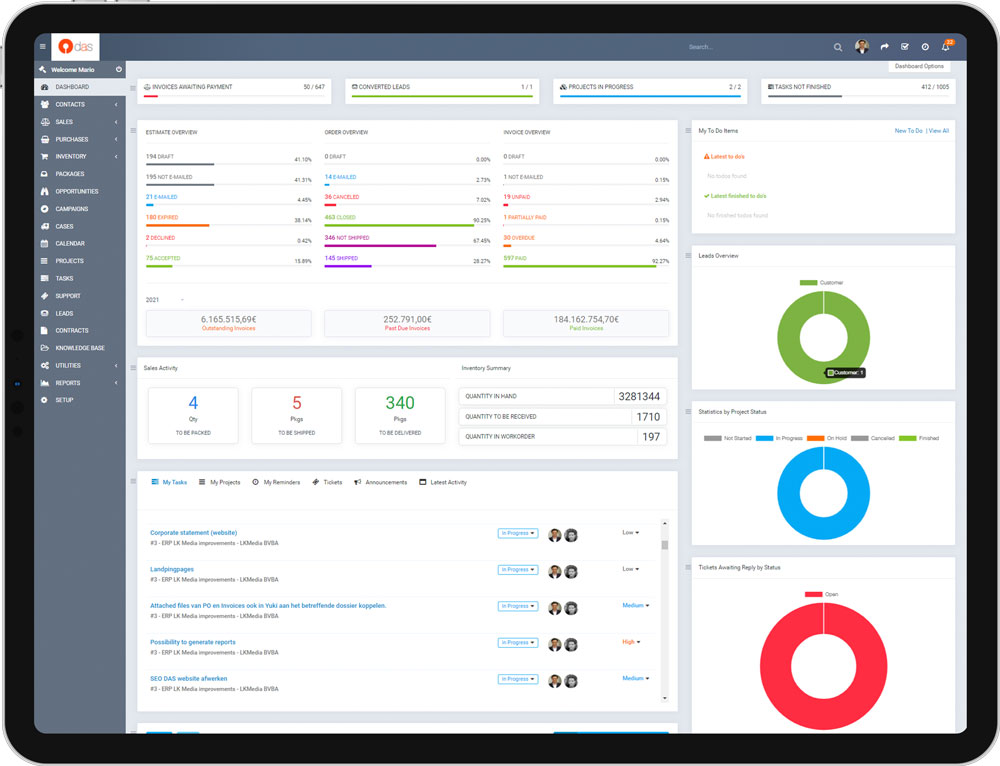Open High priority dropdown for reports task
The width and height of the screenshot is (1000, 766).
tap(631, 642)
